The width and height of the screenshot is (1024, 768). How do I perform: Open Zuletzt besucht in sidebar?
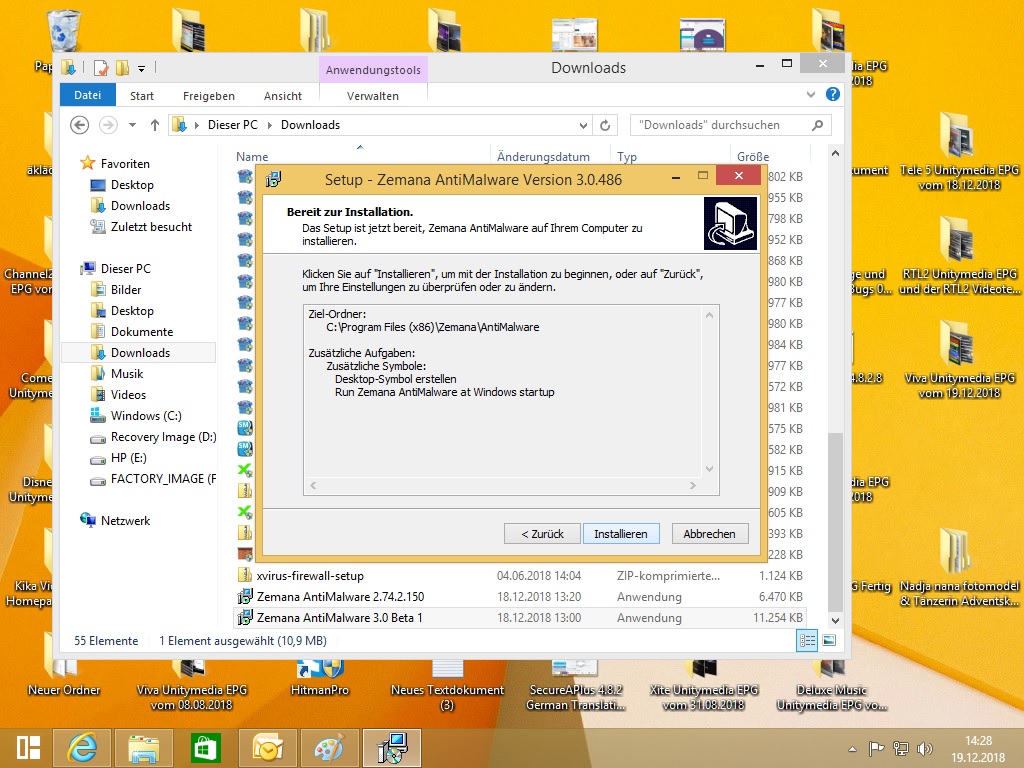click(x=151, y=227)
